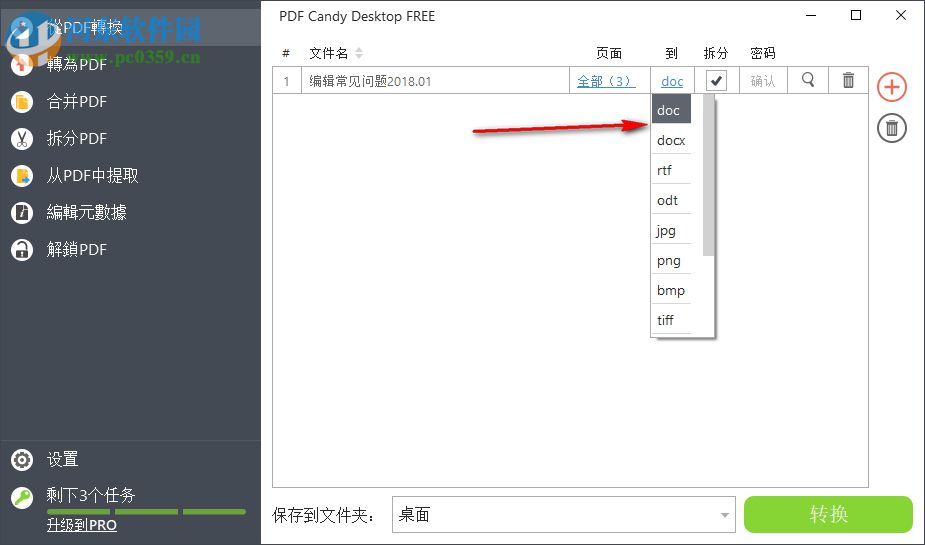The height and width of the screenshot is (545, 925).
Task: Click the 确认 password field in row 1
Action: 763,81
